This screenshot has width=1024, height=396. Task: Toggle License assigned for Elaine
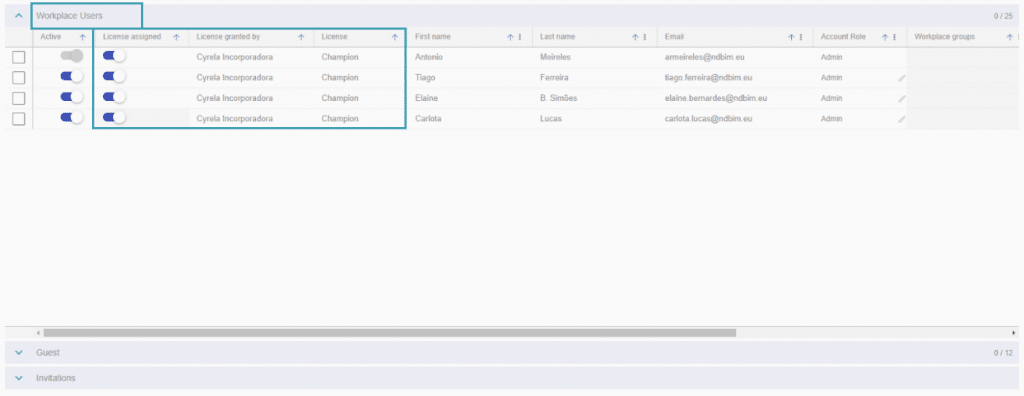point(114,97)
